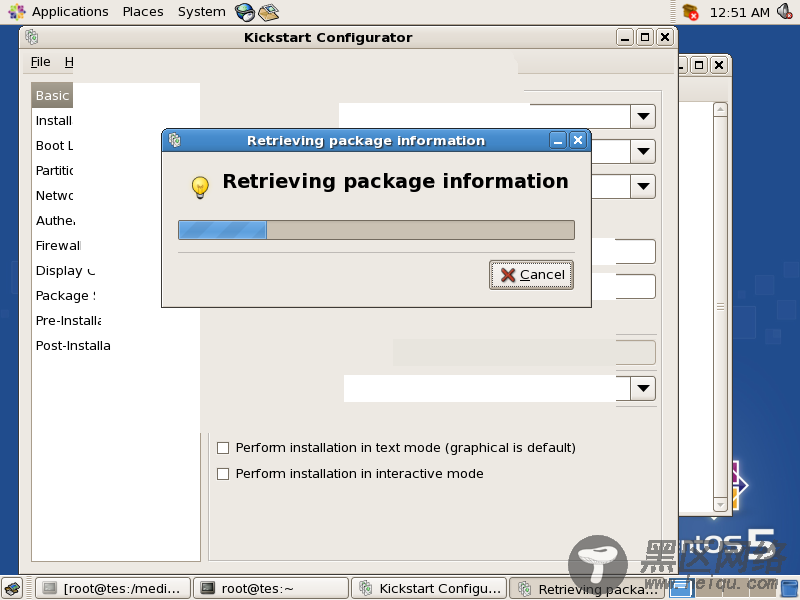This screenshot has height=600, width=800.
Task: Click the background window's scrollbar down arrow
Action: [x=720, y=505]
